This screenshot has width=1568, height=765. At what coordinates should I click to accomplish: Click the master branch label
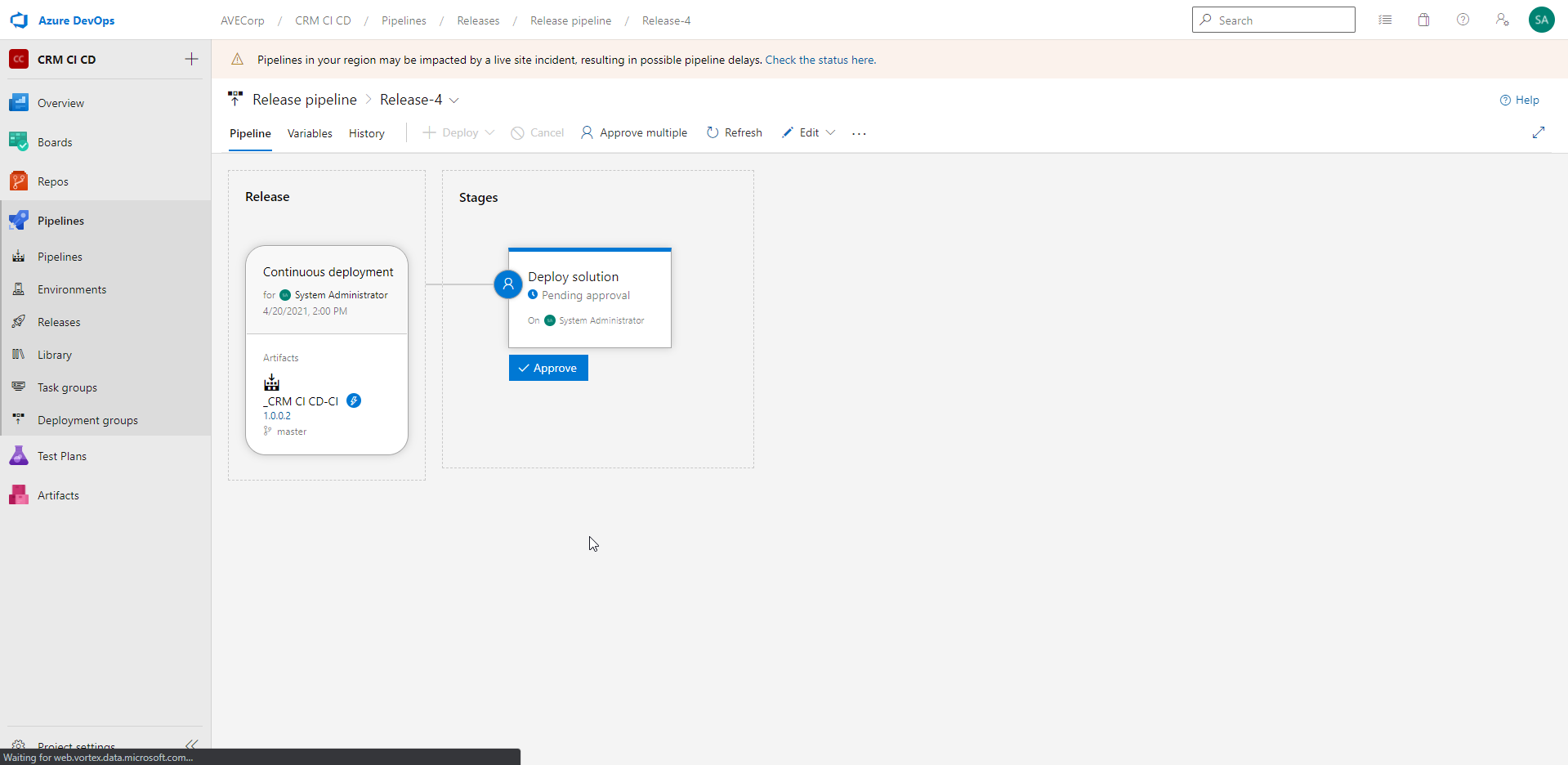point(292,432)
